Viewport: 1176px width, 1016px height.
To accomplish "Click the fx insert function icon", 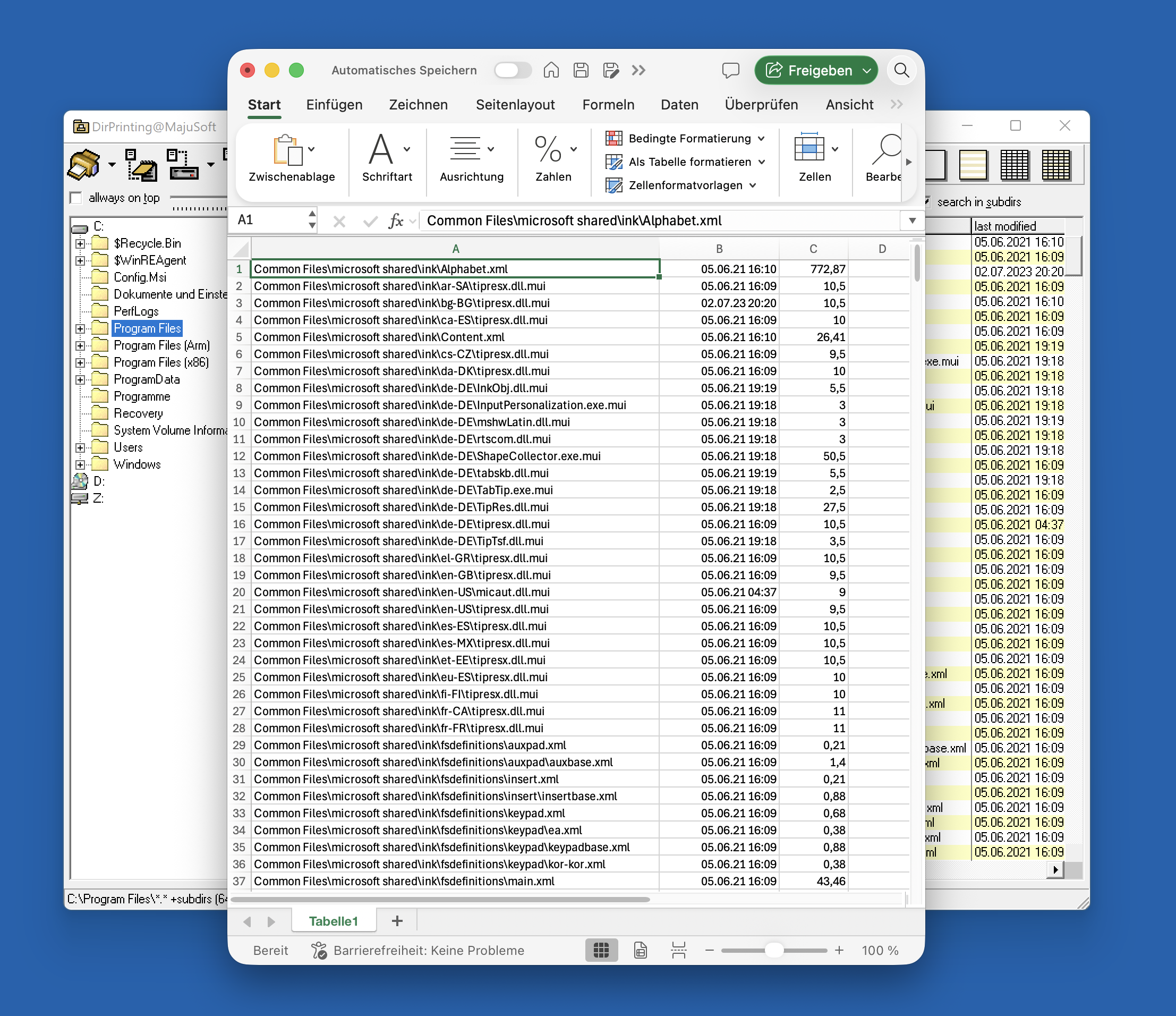I will point(396,221).
